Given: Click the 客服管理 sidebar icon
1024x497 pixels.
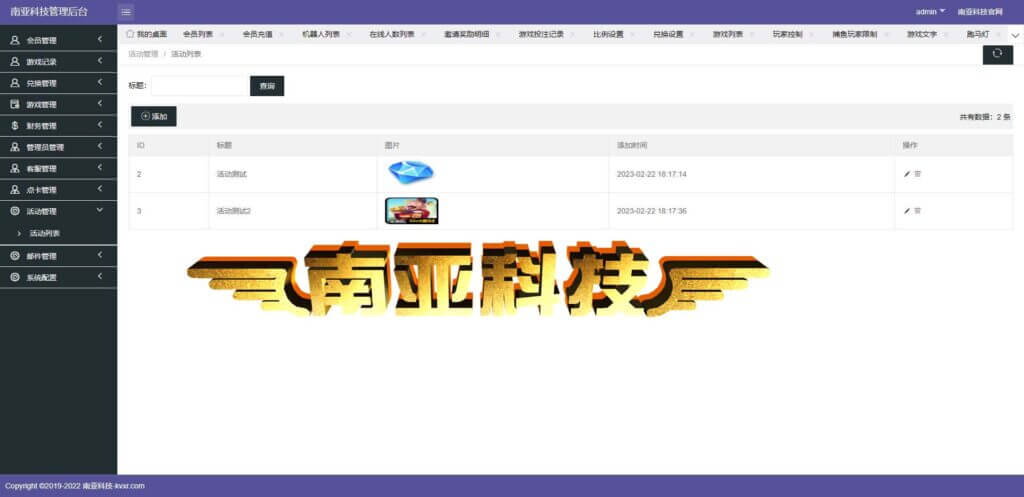Looking at the screenshot, I should tap(15, 168).
